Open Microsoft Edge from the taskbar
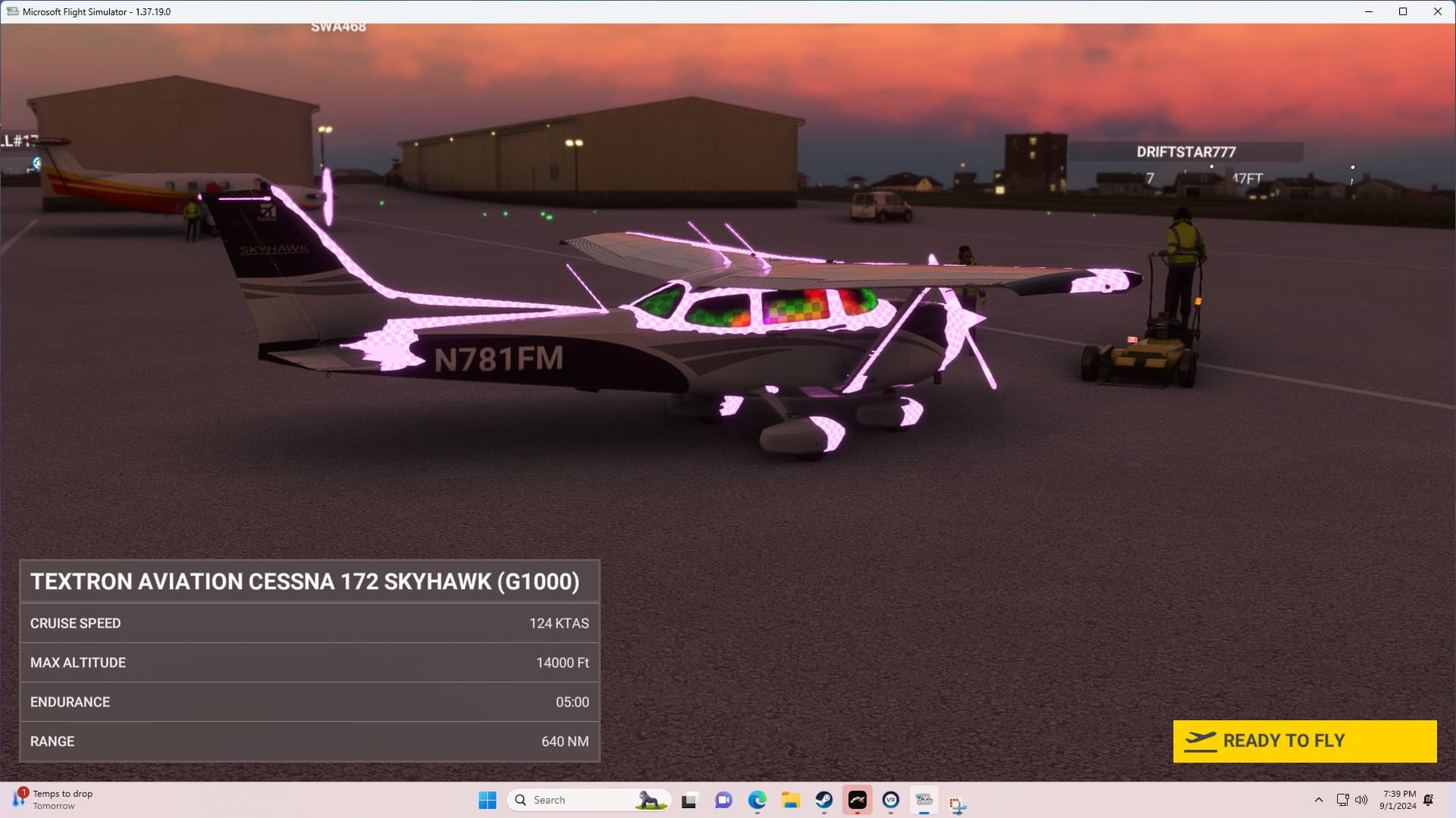 click(x=756, y=800)
